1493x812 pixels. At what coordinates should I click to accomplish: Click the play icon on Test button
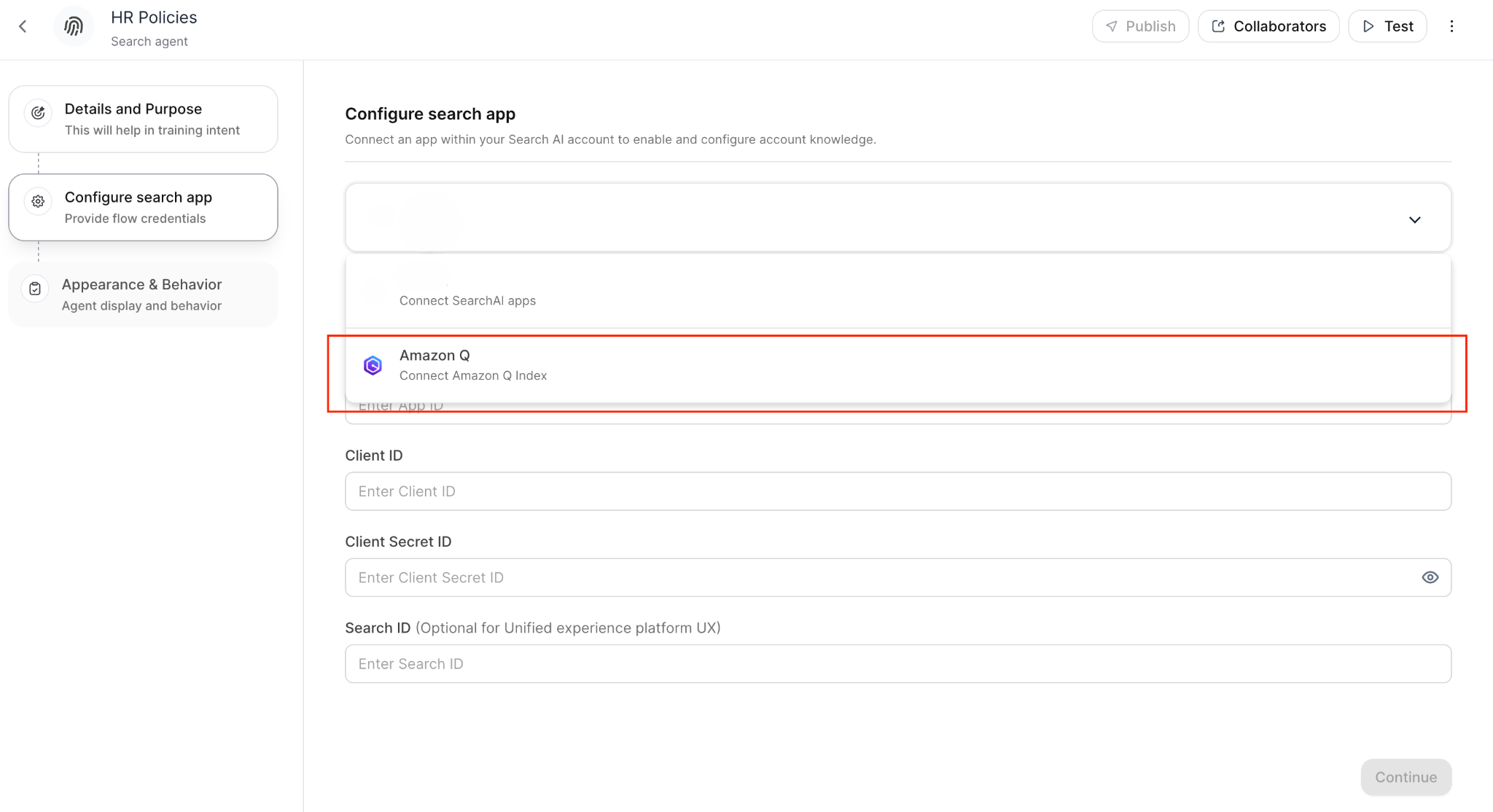(1368, 26)
